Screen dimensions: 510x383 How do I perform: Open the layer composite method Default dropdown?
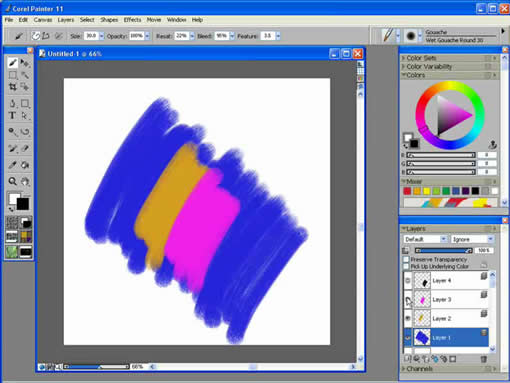[x=425, y=239]
